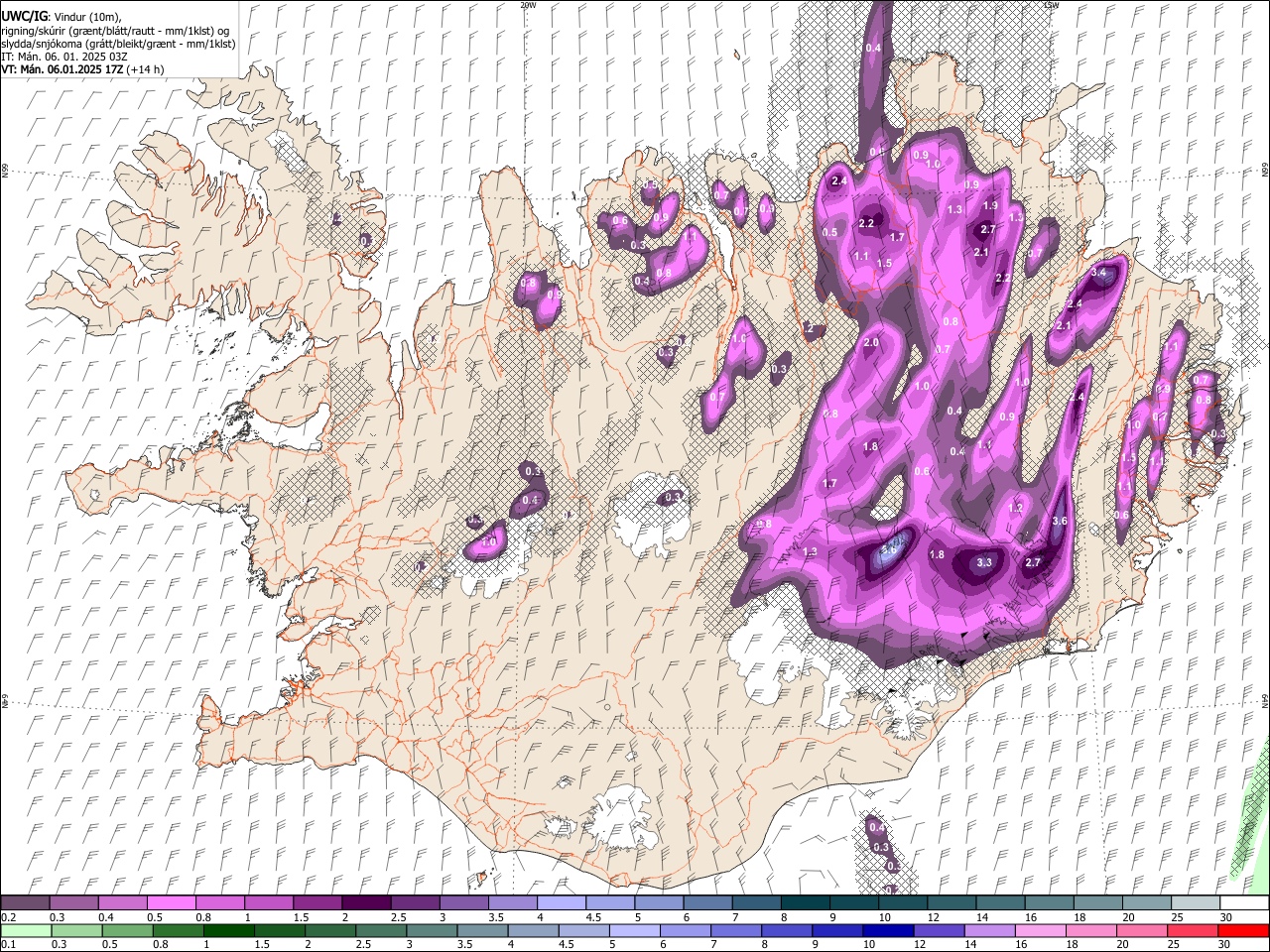The image size is (1270, 952).
Task: Select light gray 25–30 swatch in upper legend
Action: click(1196, 903)
